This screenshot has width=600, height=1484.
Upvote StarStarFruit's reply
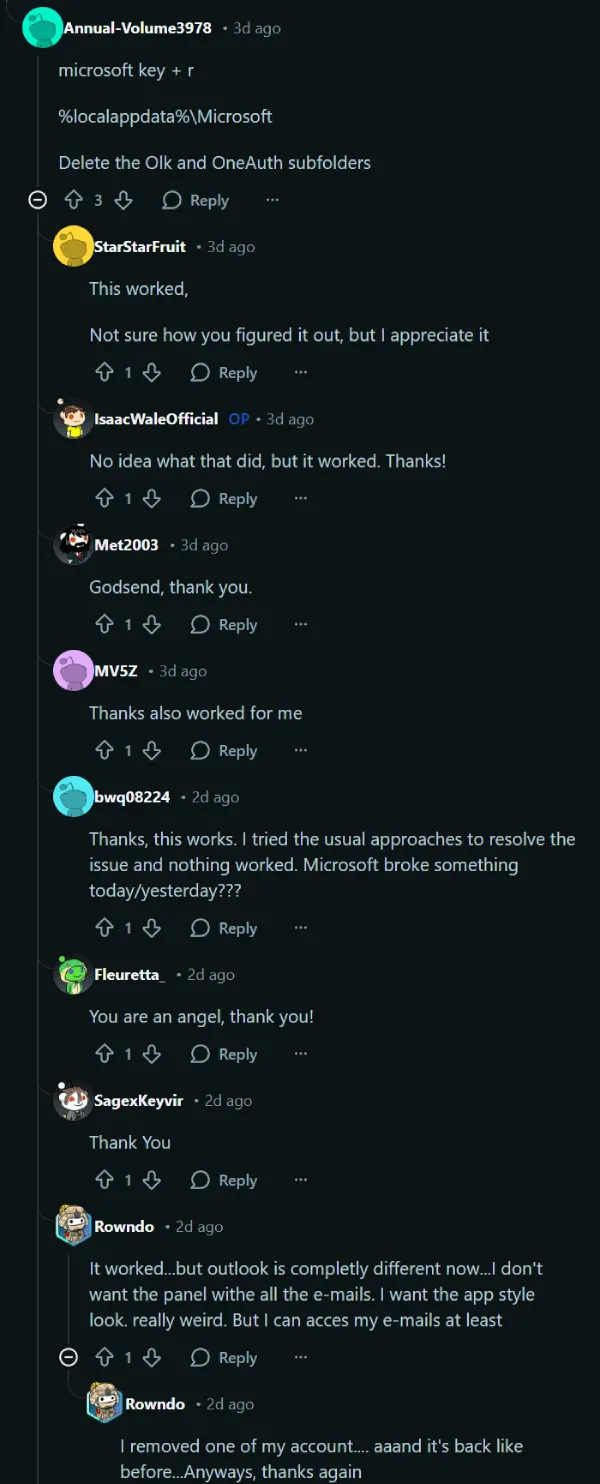click(104, 373)
